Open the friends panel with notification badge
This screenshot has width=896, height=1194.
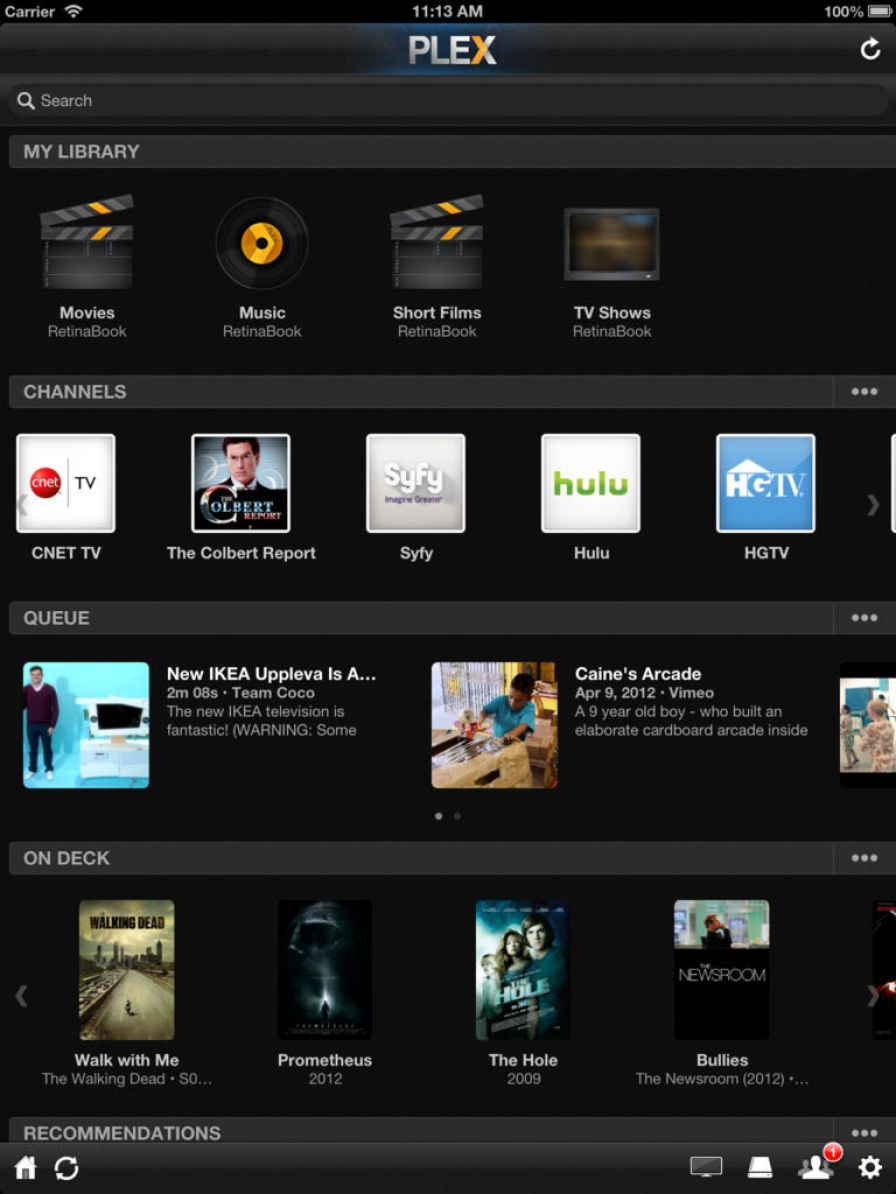(x=814, y=1167)
